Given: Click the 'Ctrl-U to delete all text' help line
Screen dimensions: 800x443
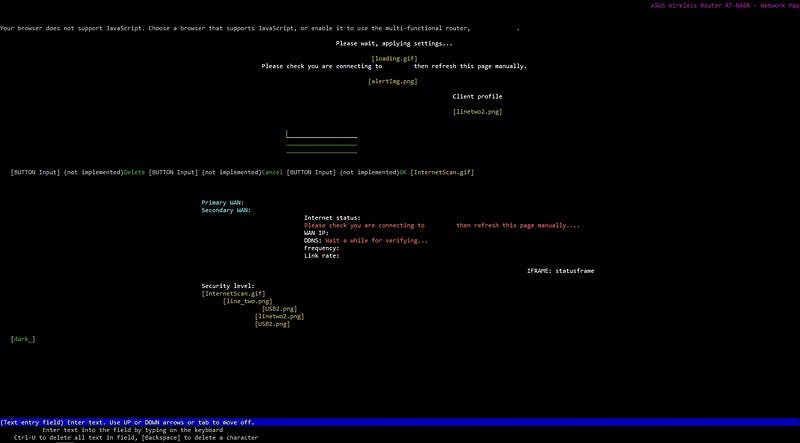Looking at the screenshot, I should pyautogui.click(x=136, y=437).
